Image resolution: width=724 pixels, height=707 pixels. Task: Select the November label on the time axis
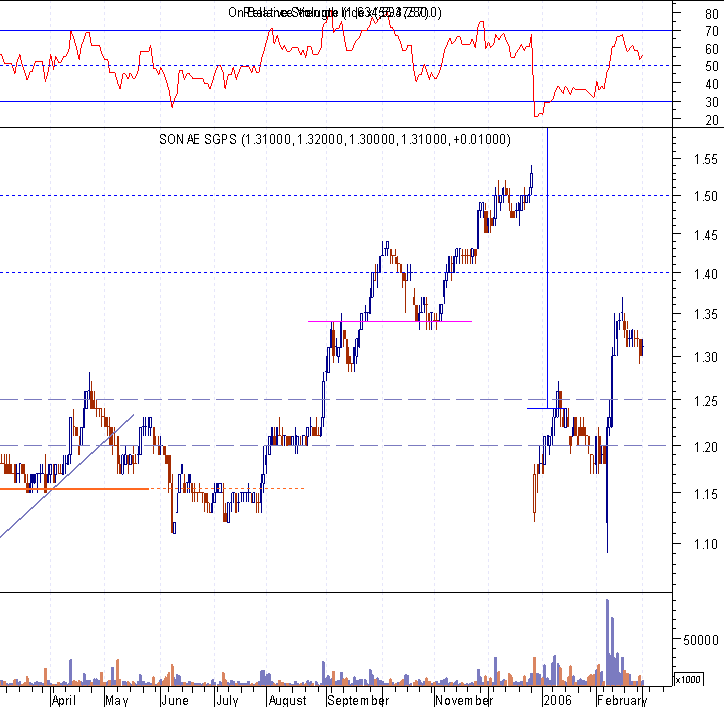tap(464, 700)
